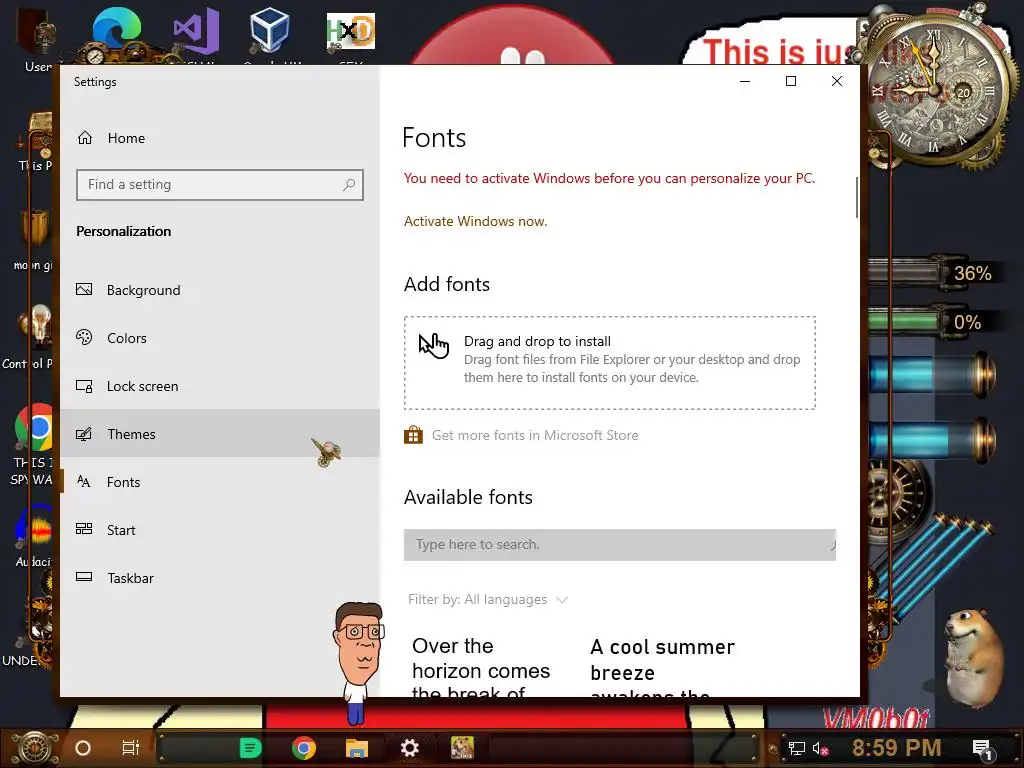The image size is (1024, 768).
Task: Open font preview 'A cool summer breeze'
Action: (x=662, y=666)
